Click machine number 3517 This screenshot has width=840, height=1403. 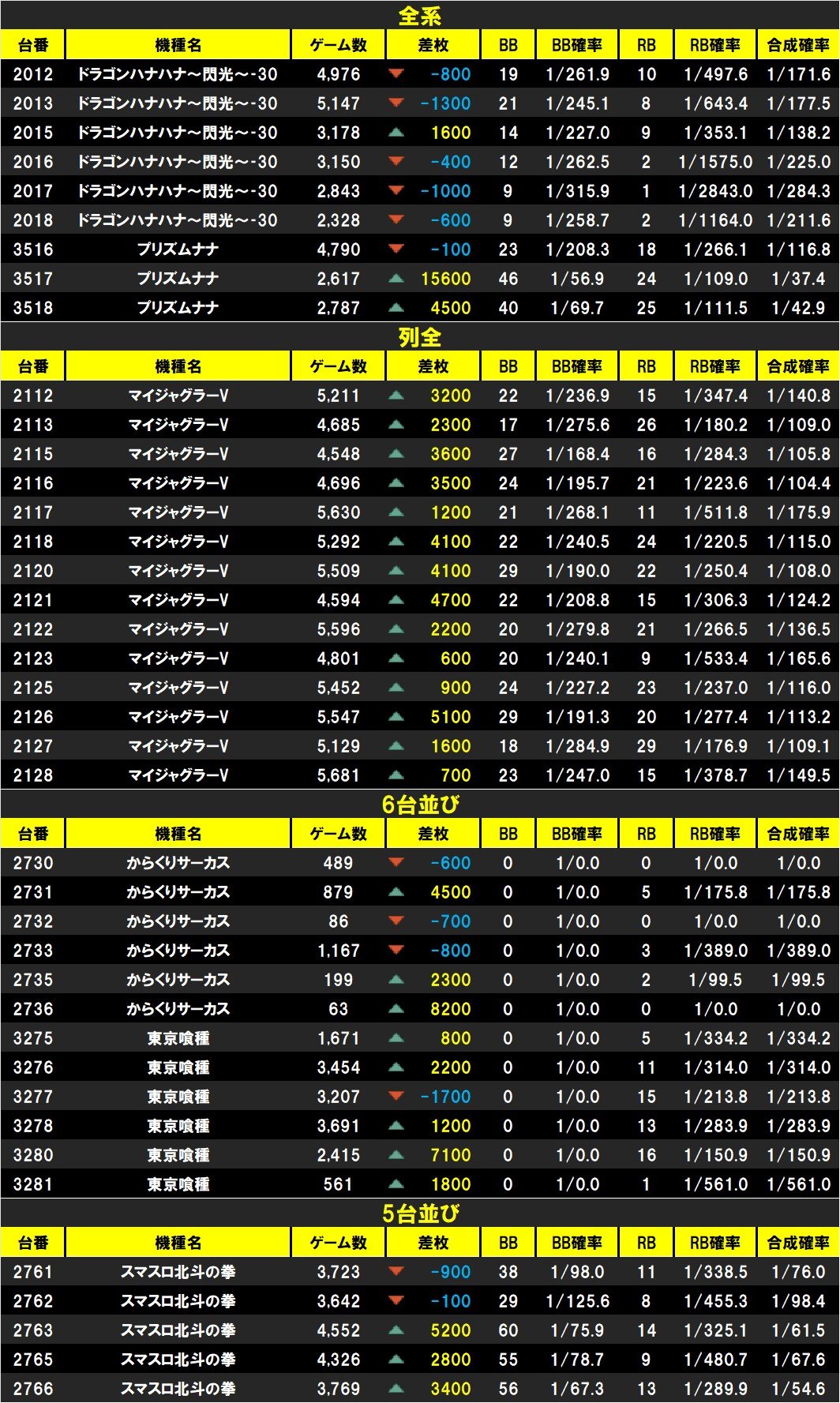33,279
